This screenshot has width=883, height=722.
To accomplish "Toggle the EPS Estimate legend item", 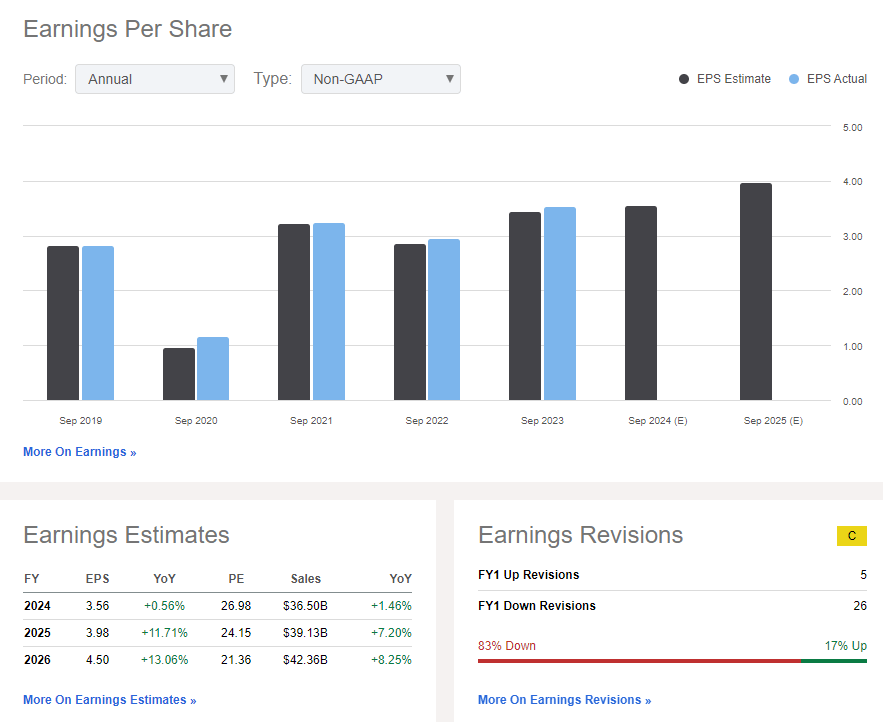I will (725, 79).
